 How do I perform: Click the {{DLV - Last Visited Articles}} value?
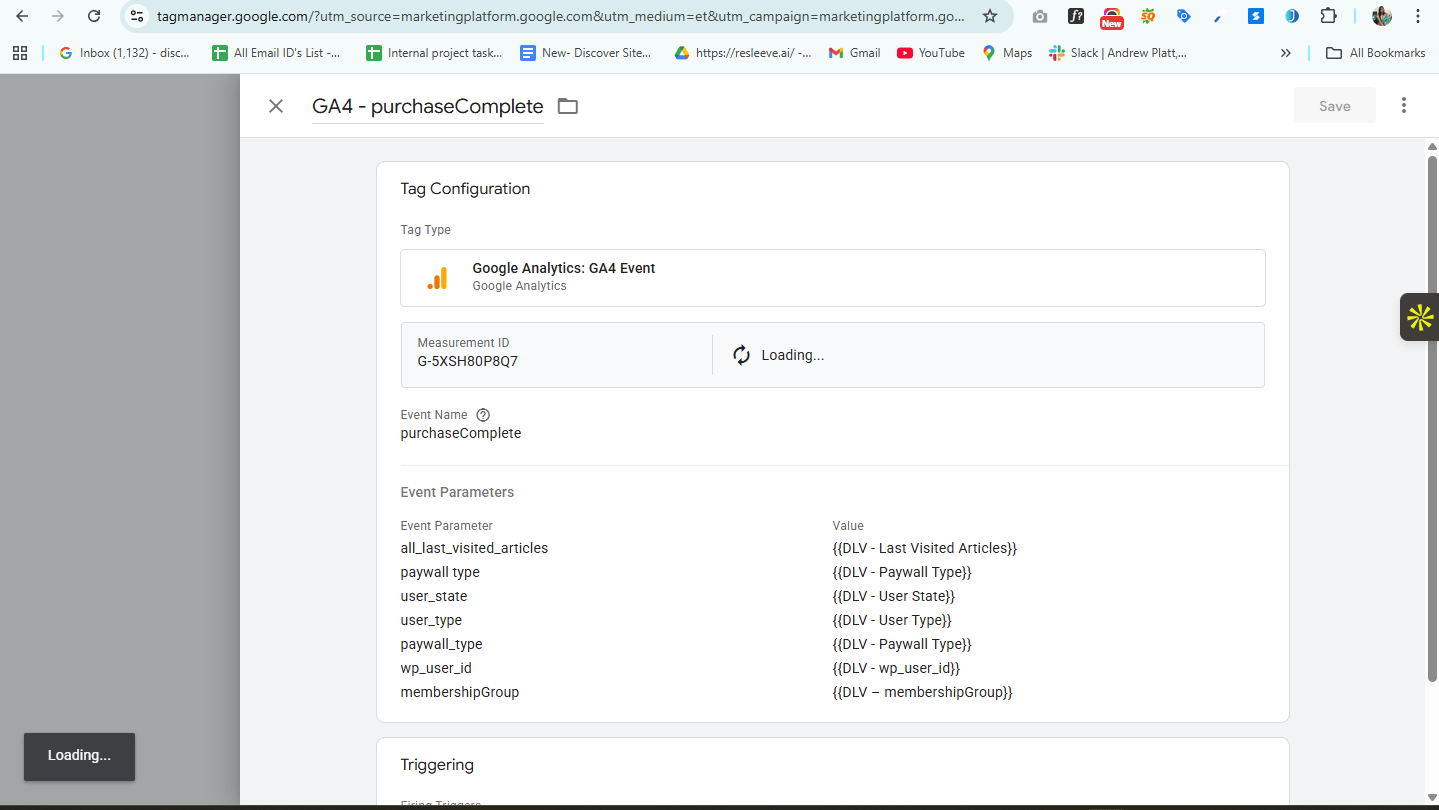tap(924, 548)
